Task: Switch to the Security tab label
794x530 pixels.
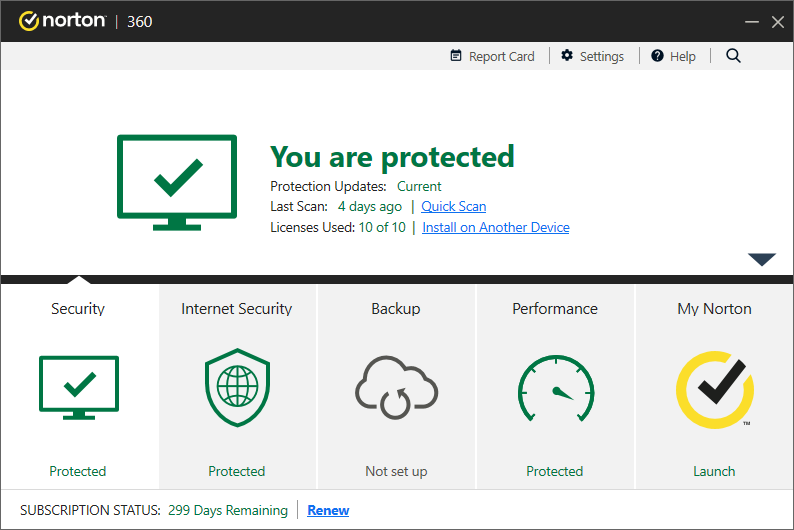Action: coord(78,309)
